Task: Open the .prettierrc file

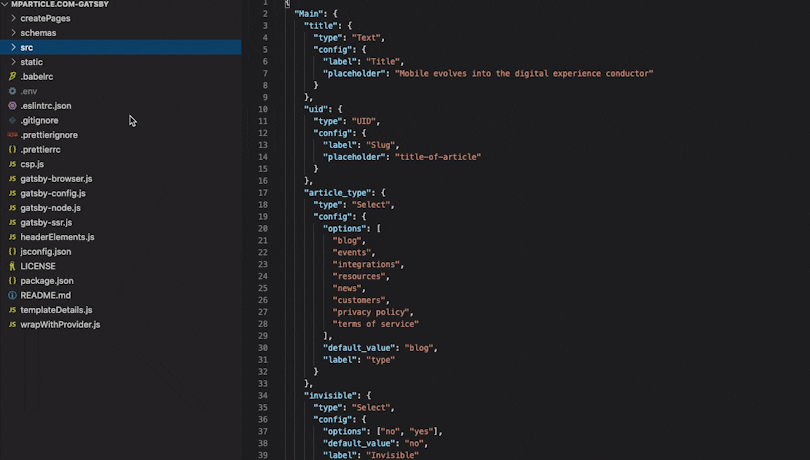Action: tap(40, 149)
